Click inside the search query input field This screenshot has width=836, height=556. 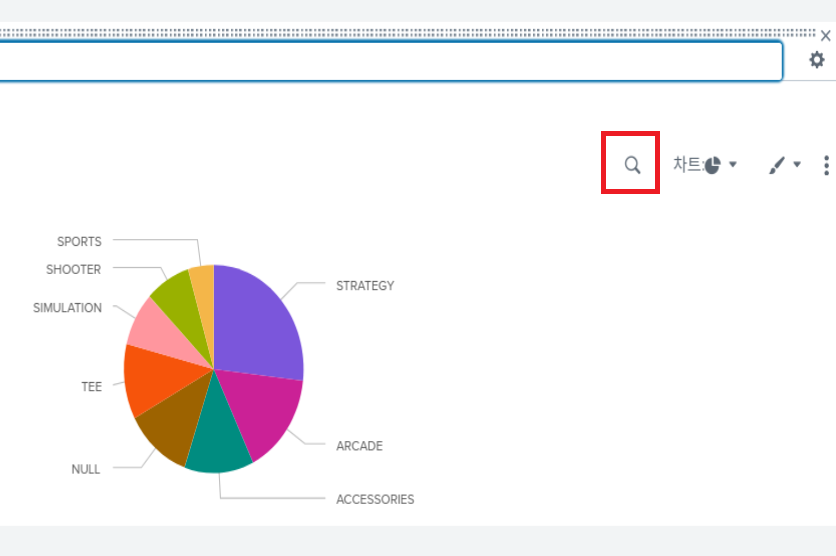click(x=390, y=61)
